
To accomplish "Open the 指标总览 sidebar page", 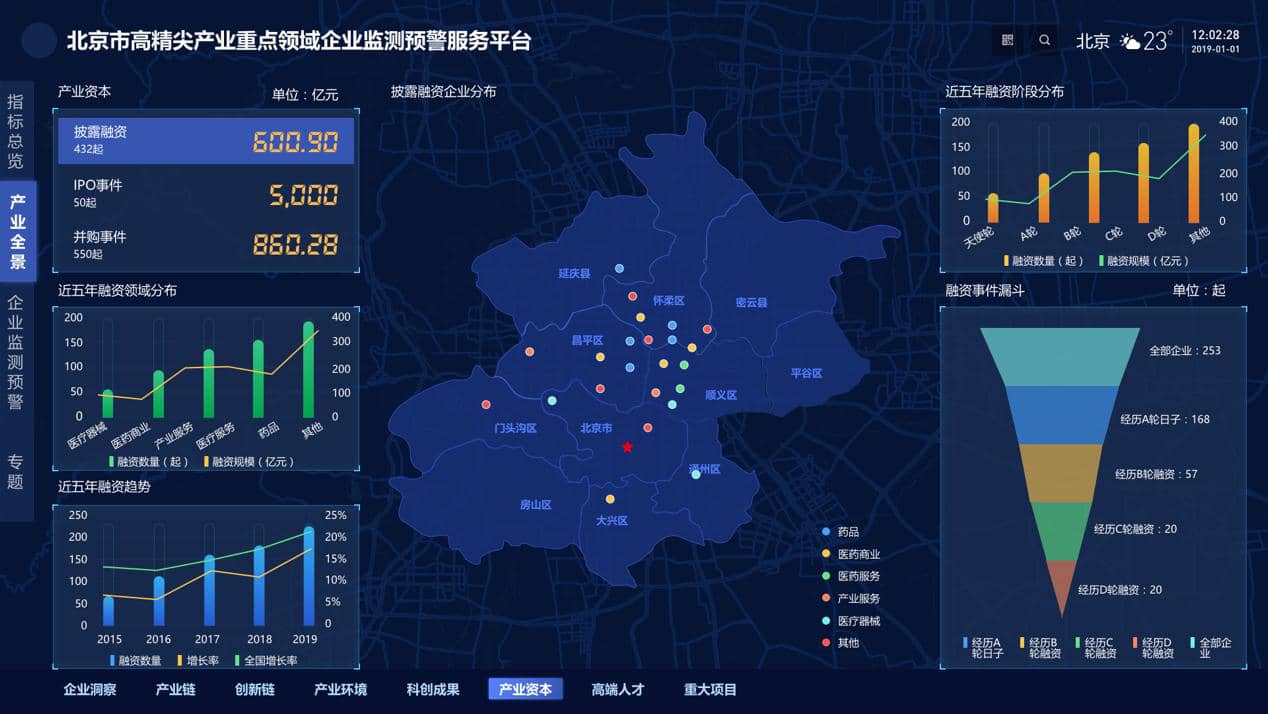I will [16, 130].
